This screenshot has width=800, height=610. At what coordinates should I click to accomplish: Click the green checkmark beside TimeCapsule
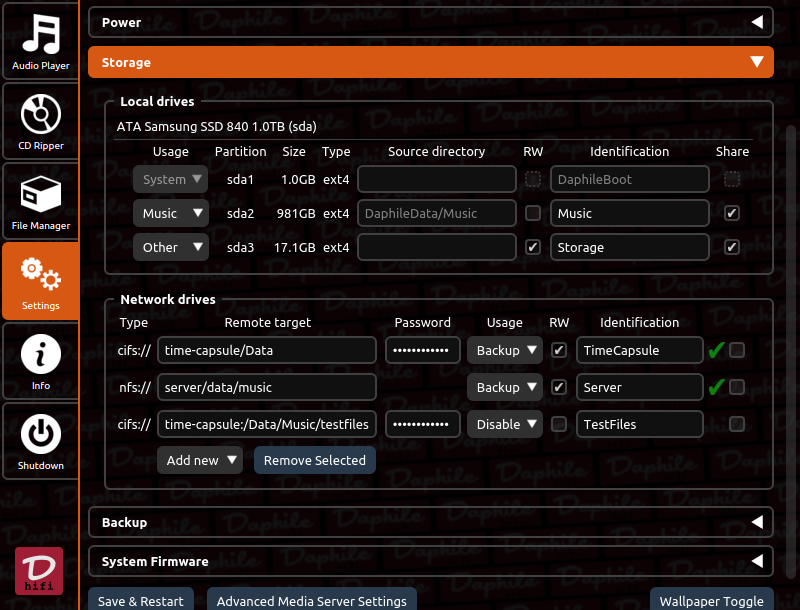tap(715, 351)
